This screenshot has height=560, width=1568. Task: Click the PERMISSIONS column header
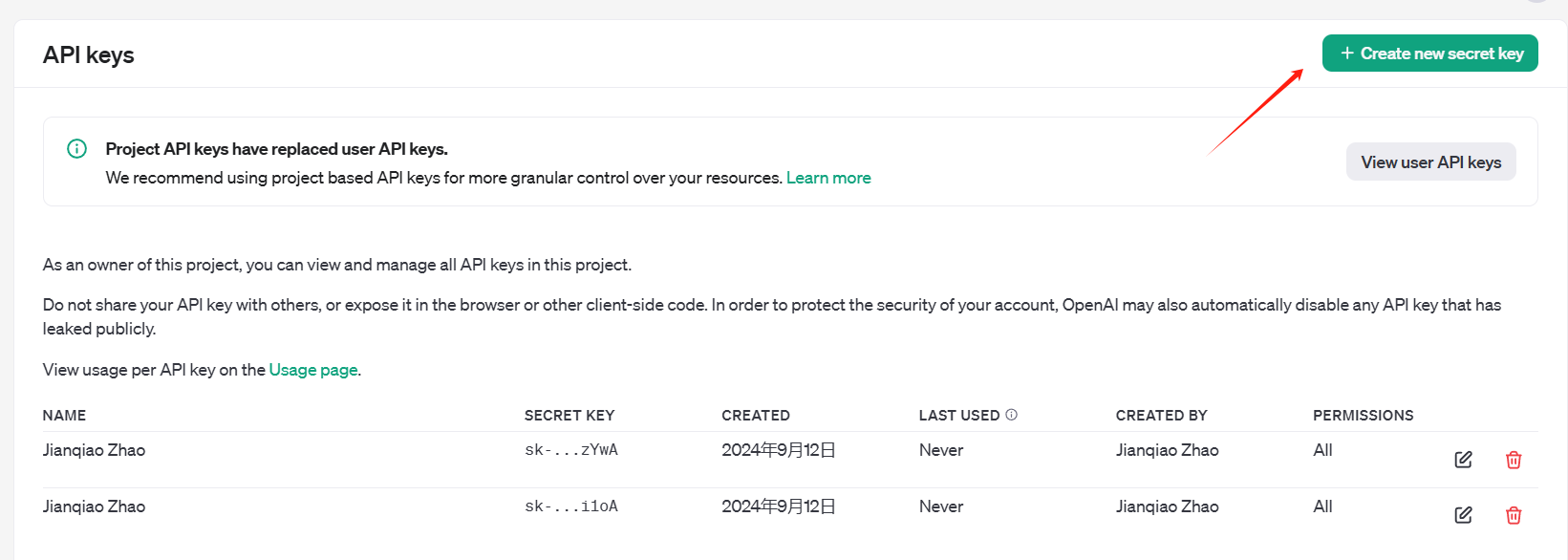click(1363, 416)
